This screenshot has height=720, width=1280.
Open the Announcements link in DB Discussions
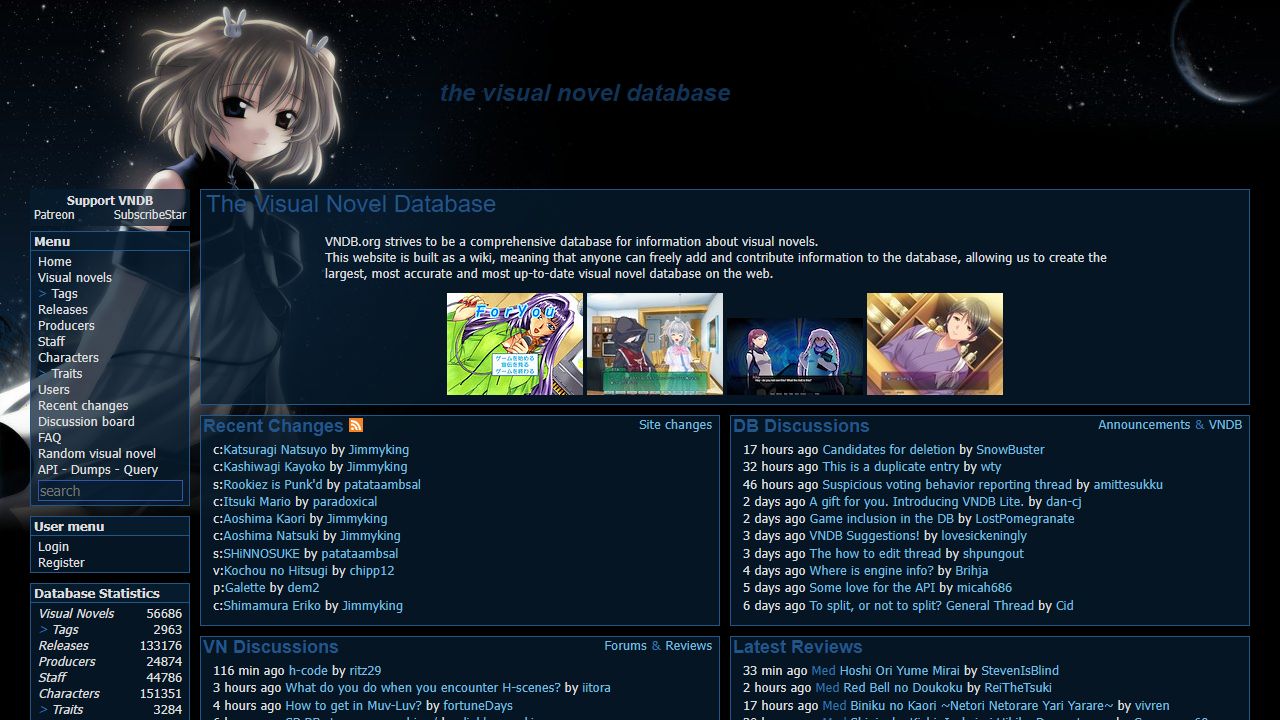click(x=1144, y=425)
